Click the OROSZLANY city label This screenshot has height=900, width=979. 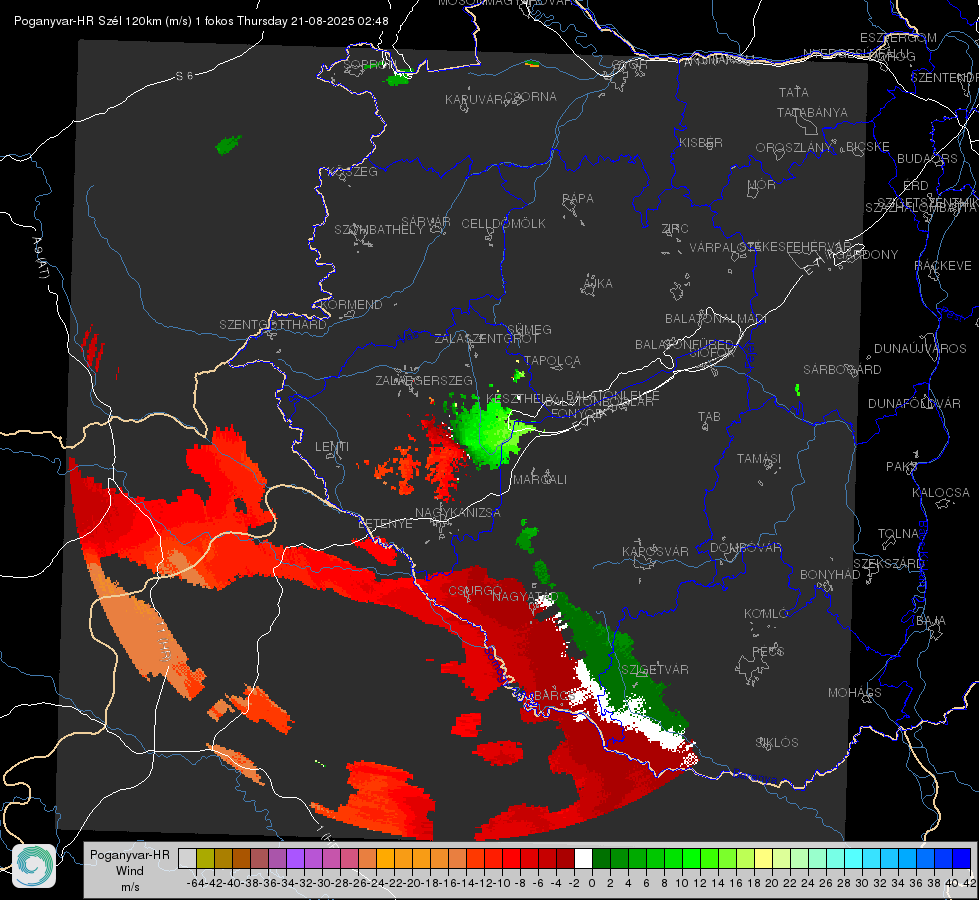(x=794, y=147)
